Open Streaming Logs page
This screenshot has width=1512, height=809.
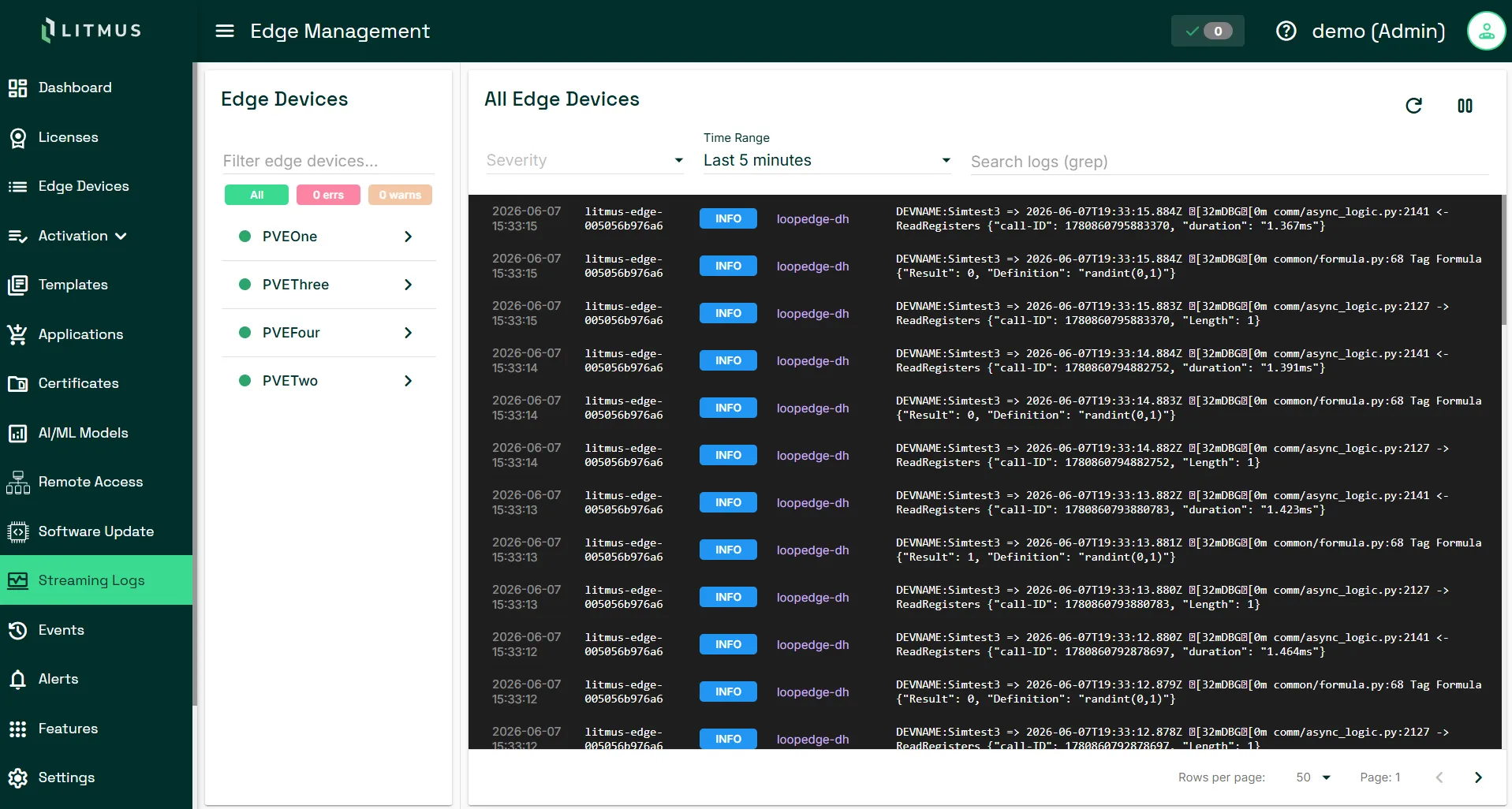(x=96, y=580)
